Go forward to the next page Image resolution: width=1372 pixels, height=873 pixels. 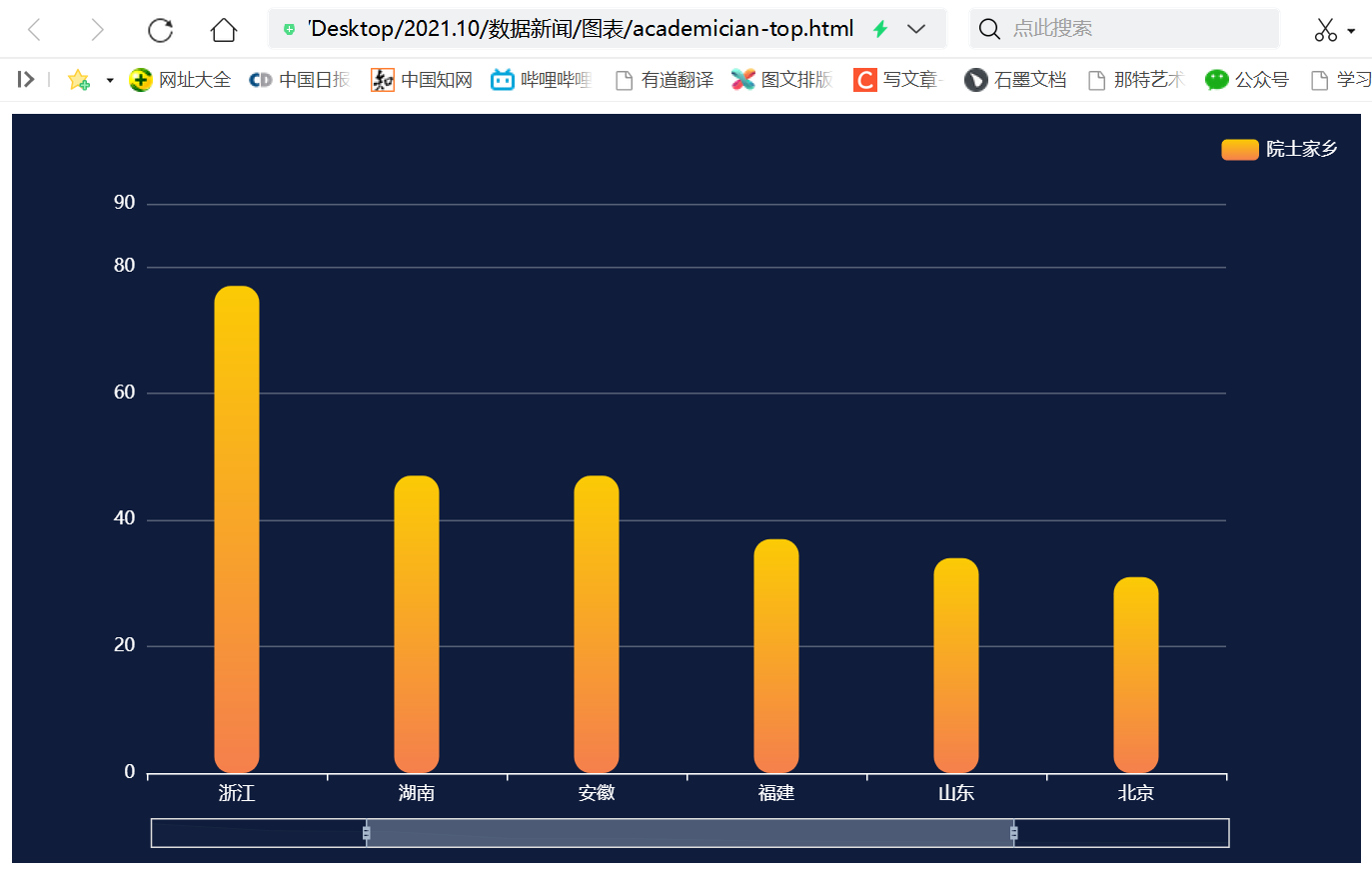96,30
